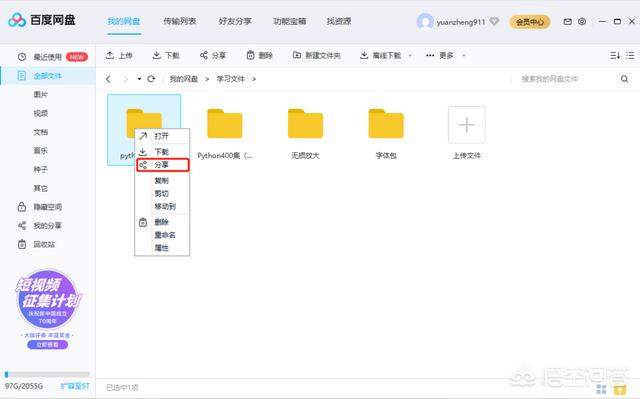Expand the chevron after 学习文件 breadcrumb
This screenshot has width=640, height=399.
point(254,79)
